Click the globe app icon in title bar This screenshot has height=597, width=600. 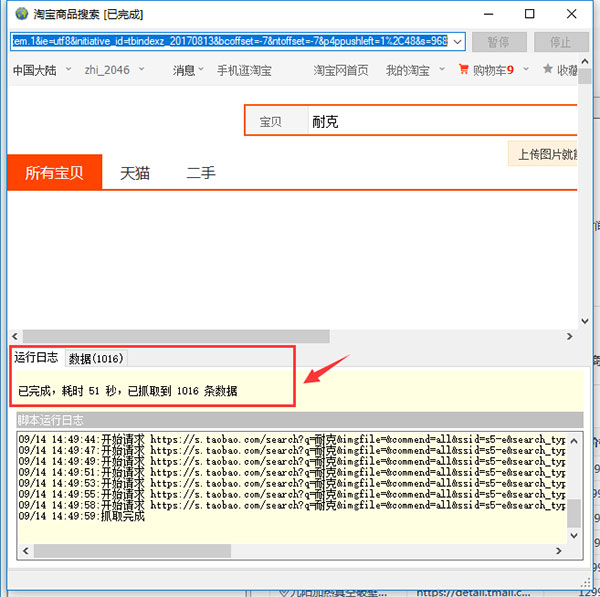[22, 14]
